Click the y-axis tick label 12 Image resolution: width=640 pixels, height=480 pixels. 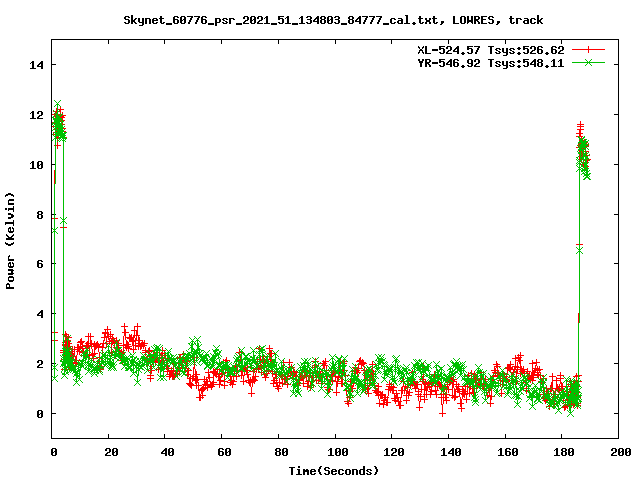pyautogui.click(x=37, y=115)
